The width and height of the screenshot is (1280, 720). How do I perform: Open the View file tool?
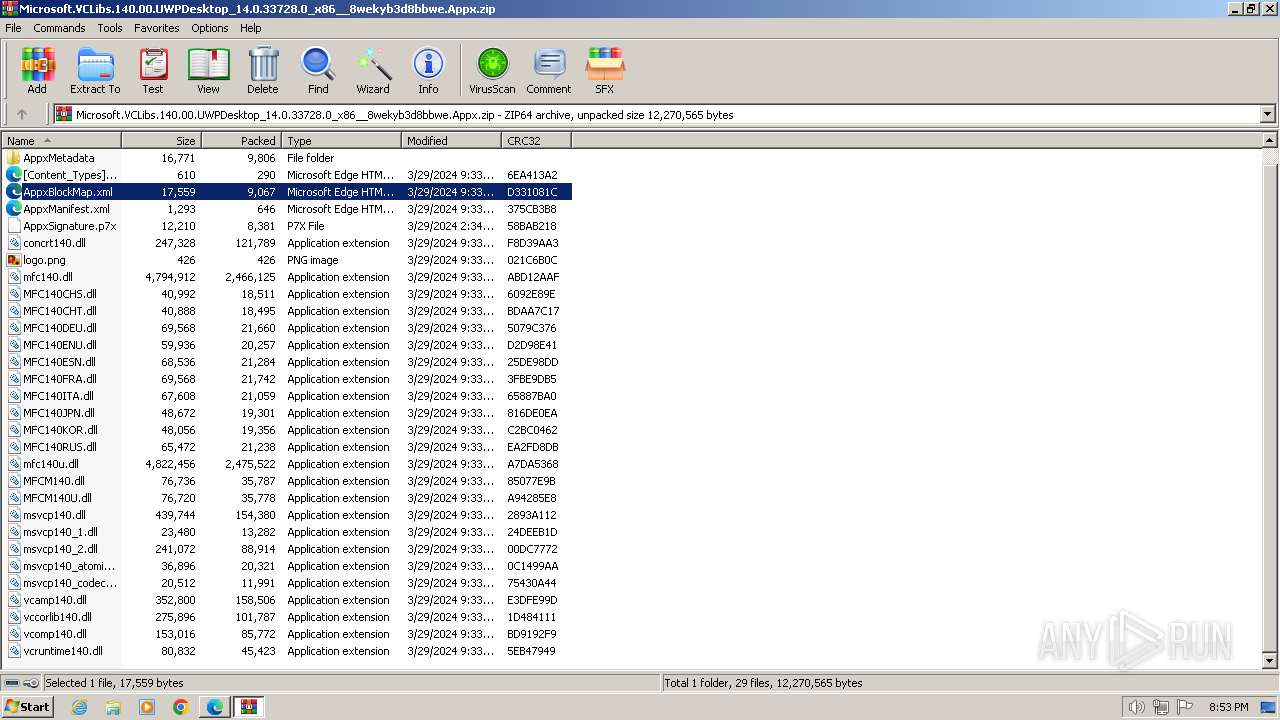click(x=208, y=71)
